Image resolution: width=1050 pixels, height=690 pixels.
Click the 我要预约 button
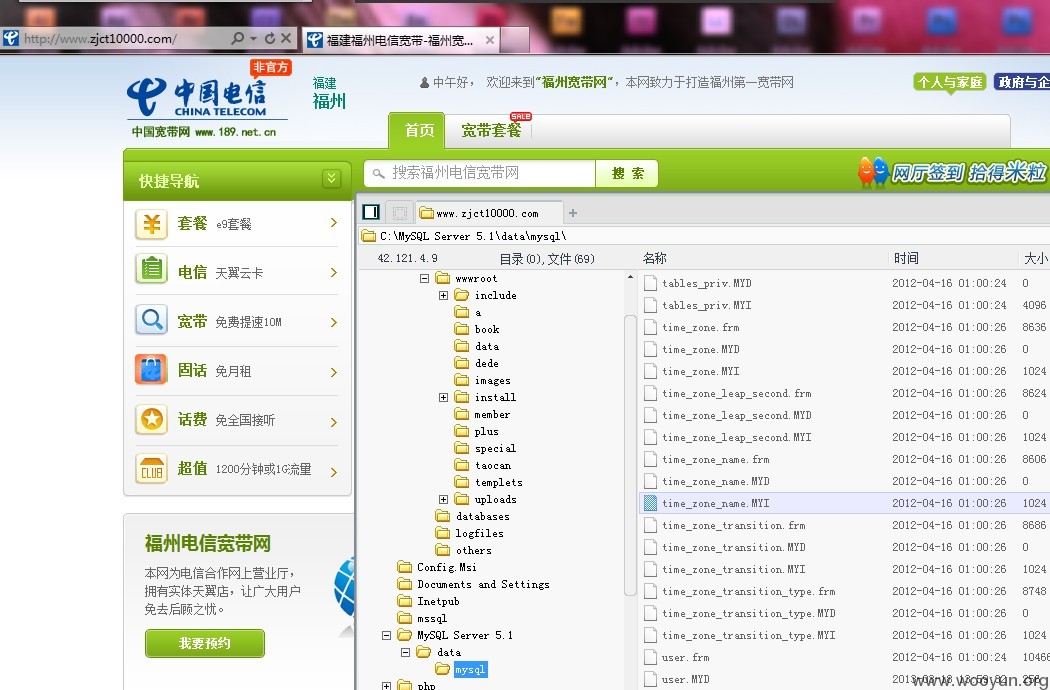point(205,643)
